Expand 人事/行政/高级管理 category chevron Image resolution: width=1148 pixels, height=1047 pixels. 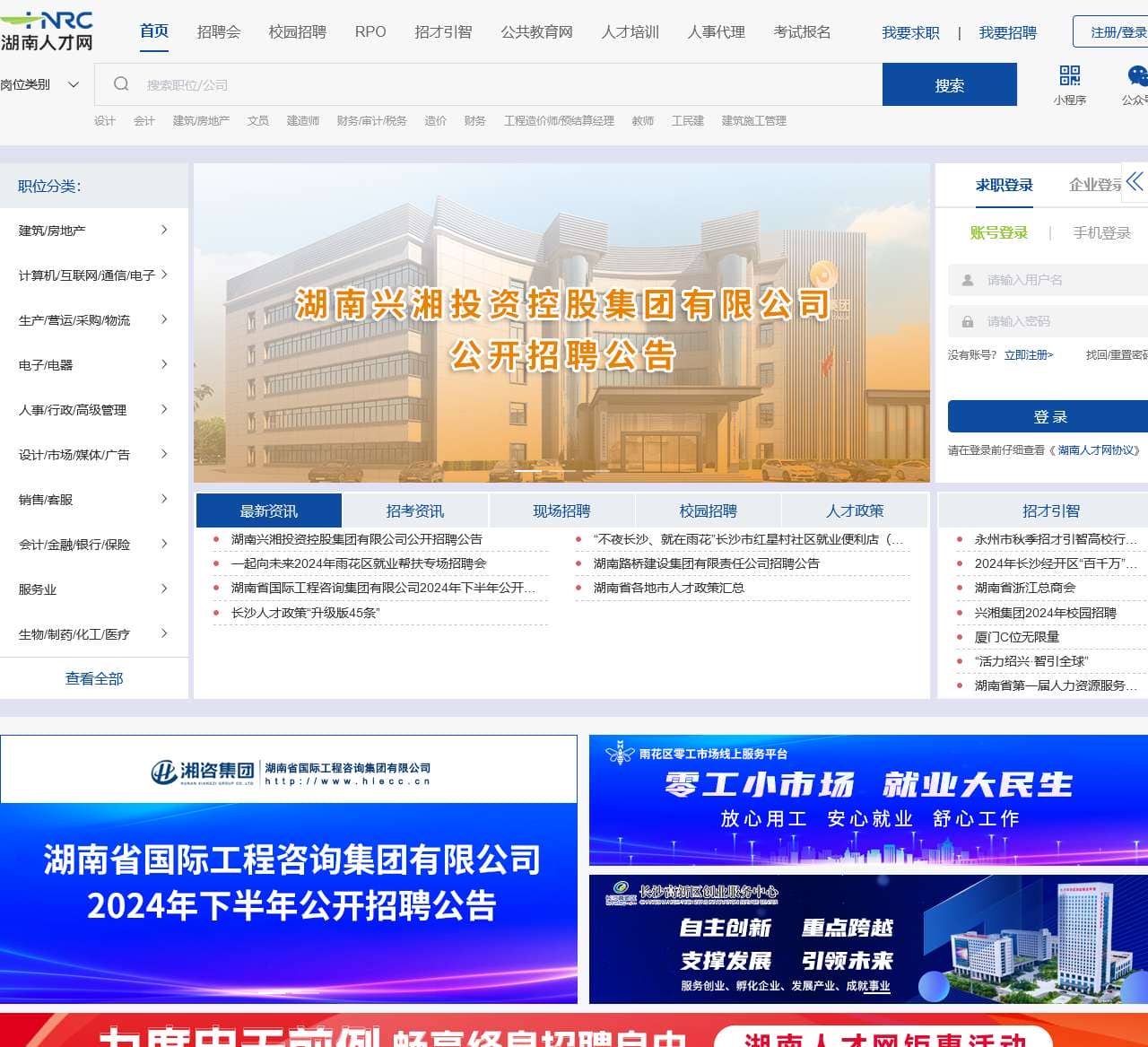164,409
